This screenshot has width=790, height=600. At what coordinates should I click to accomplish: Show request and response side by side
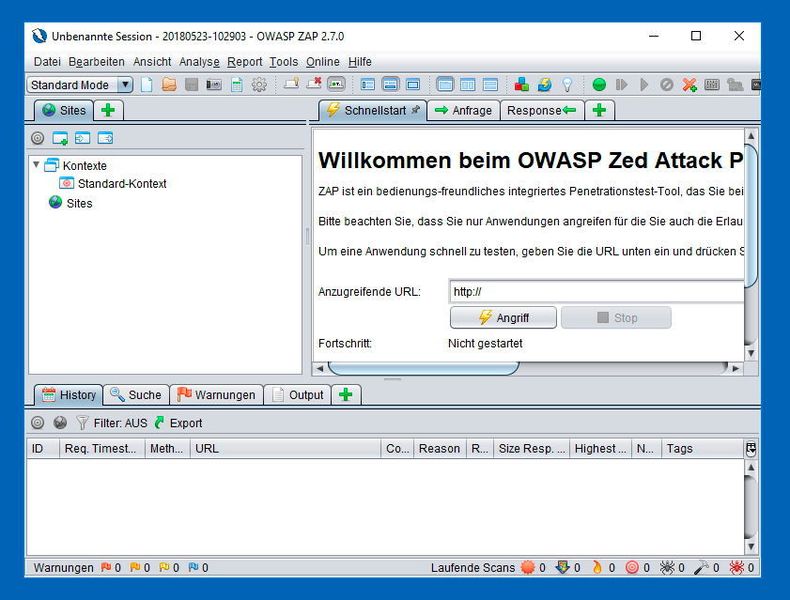point(468,85)
